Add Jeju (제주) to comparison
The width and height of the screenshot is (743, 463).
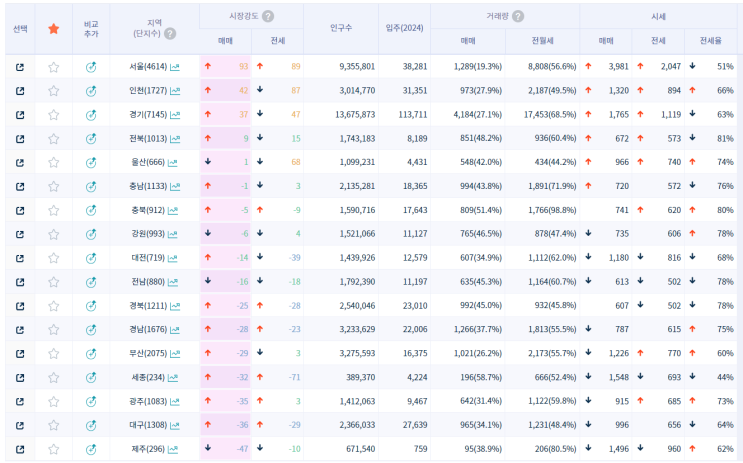[x=91, y=449]
